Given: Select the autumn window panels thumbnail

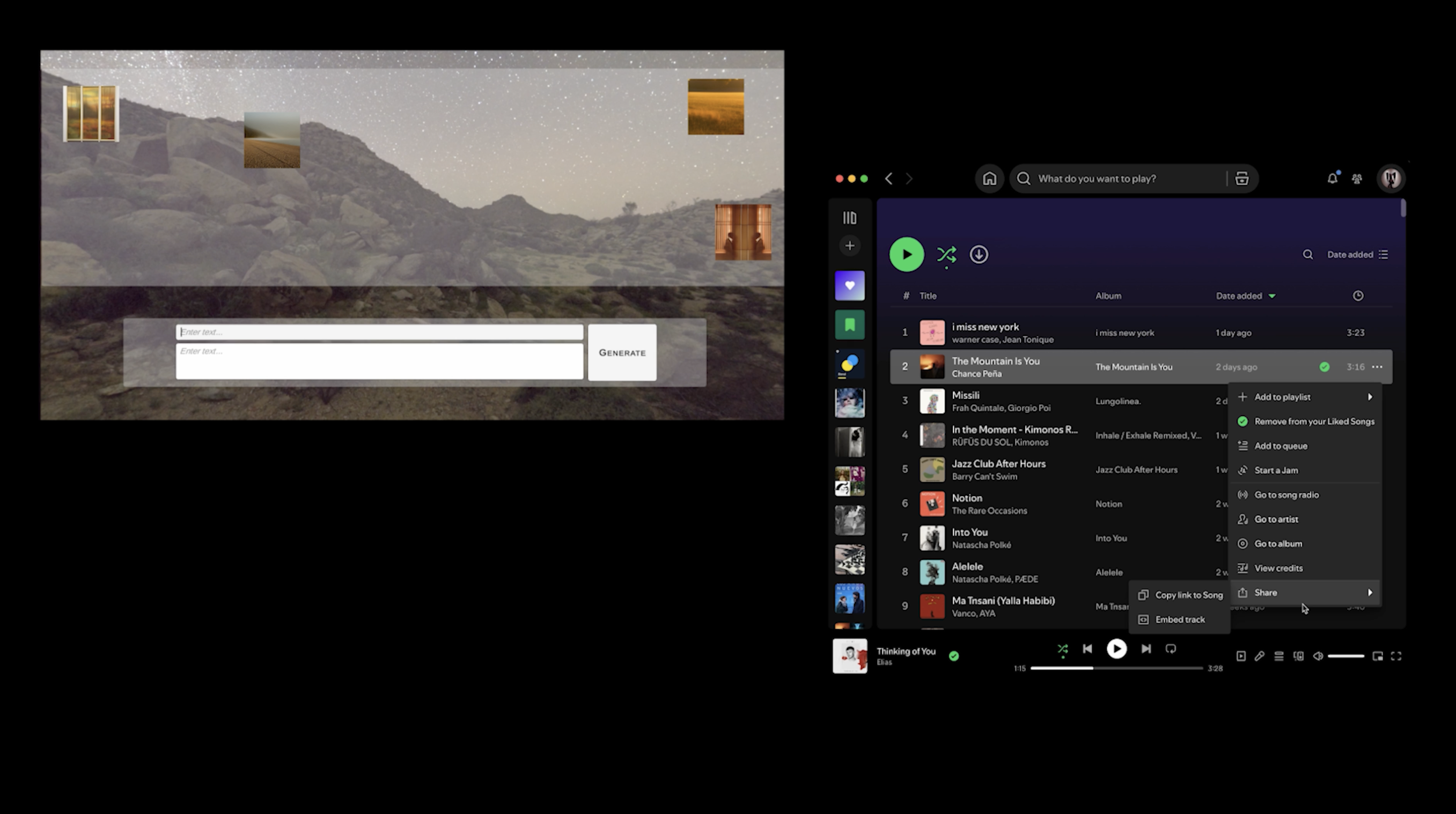Looking at the screenshot, I should (x=91, y=114).
